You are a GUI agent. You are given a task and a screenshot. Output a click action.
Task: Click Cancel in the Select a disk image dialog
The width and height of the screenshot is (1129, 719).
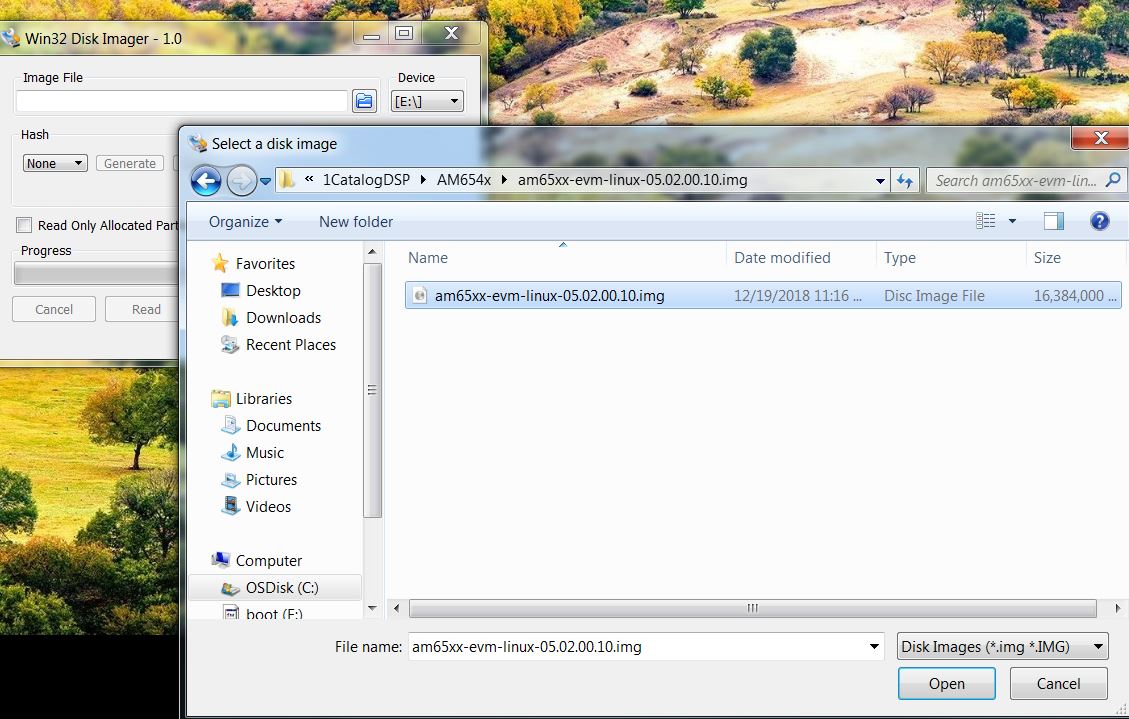[1058, 684]
